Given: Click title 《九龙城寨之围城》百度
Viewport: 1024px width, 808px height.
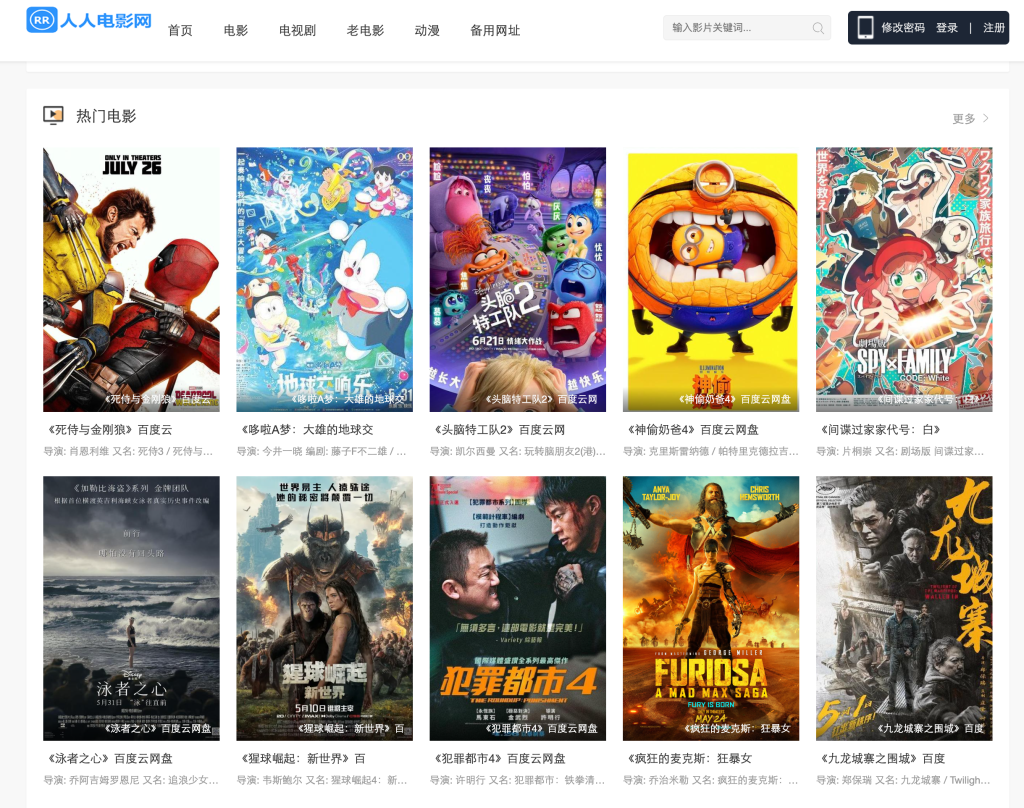Looking at the screenshot, I should point(881,758).
